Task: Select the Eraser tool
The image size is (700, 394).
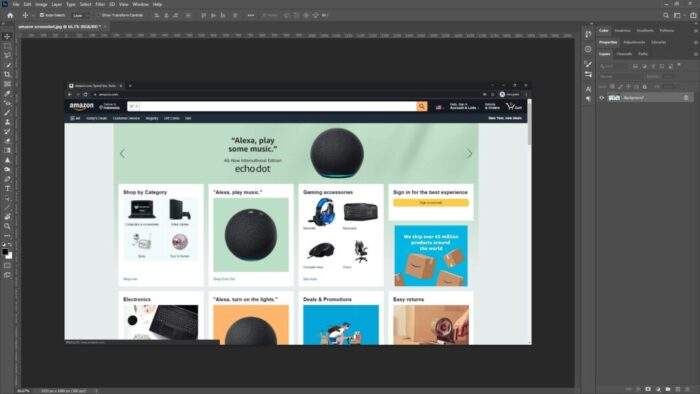Action: tap(7, 141)
